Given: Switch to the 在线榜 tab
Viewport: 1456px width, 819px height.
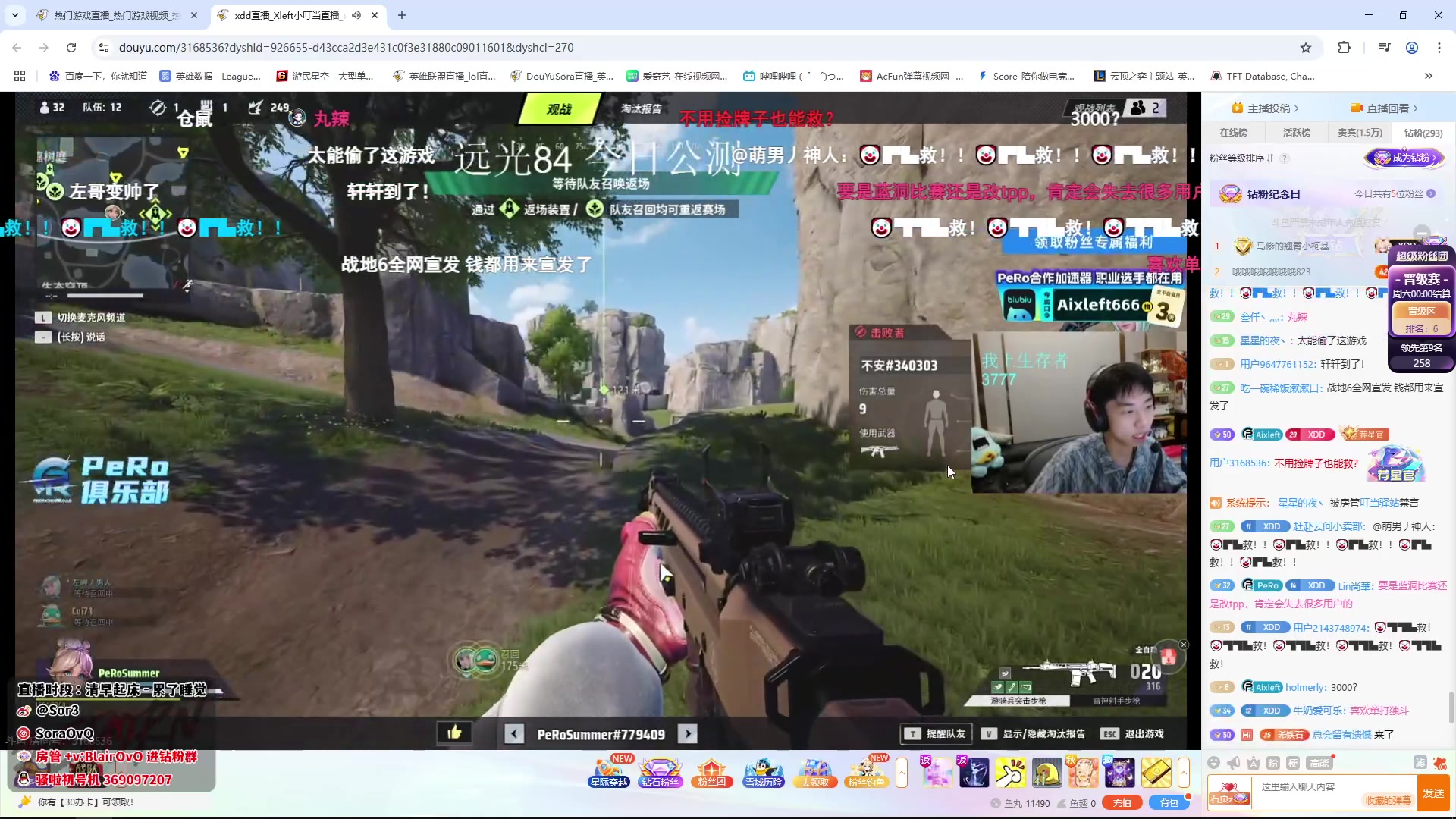Looking at the screenshot, I should 1234,133.
